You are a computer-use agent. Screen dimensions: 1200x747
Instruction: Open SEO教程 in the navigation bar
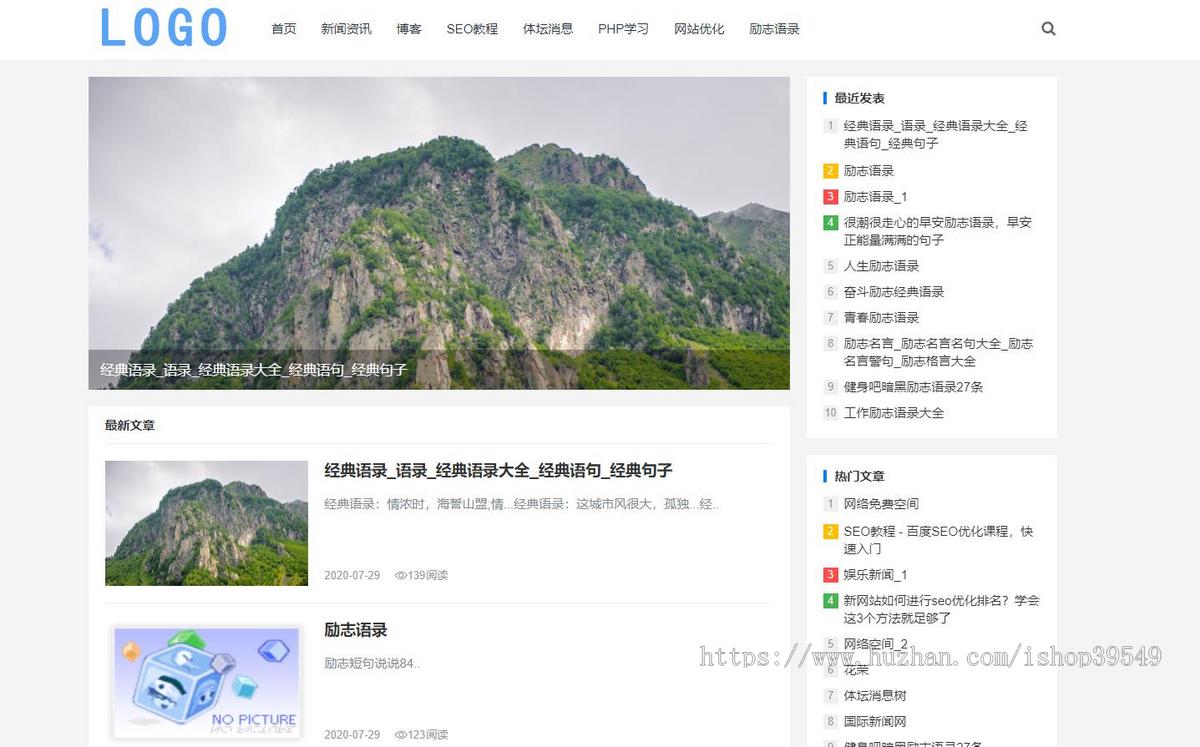(472, 29)
